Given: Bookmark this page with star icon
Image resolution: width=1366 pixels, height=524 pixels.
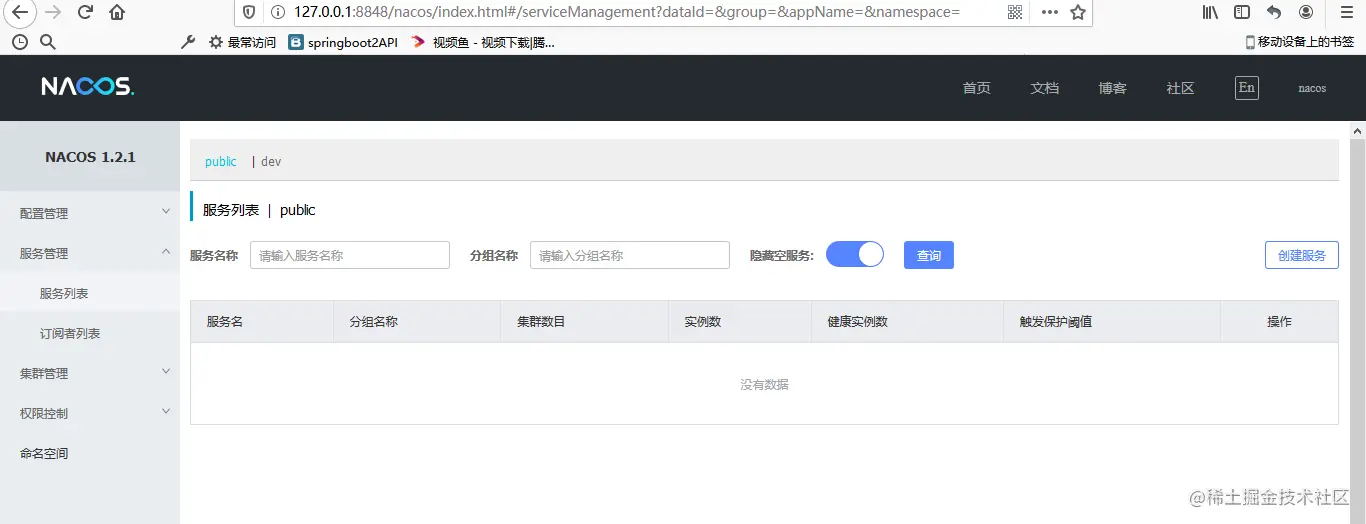Looking at the screenshot, I should [1077, 12].
